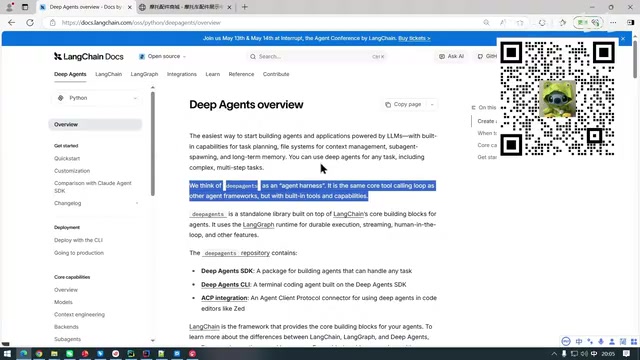Image resolution: width=640 pixels, height=360 pixels.
Task: Open the GitHub link in header
Action: point(487,56)
